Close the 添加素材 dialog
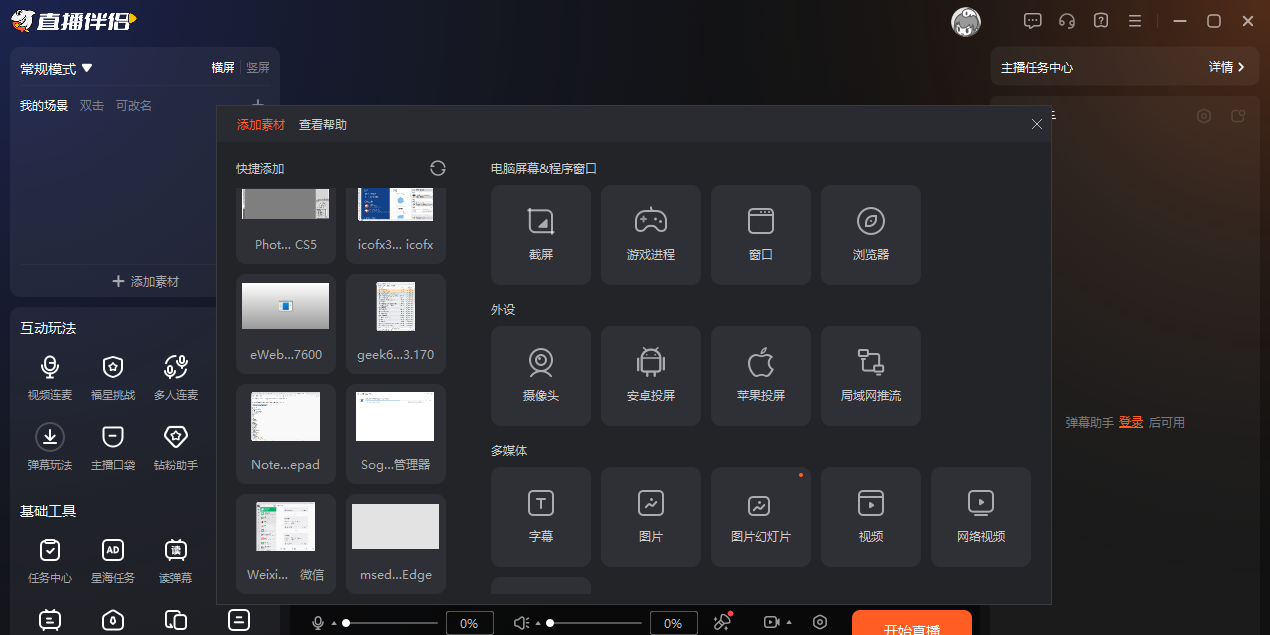Image resolution: width=1270 pixels, height=635 pixels. (x=1037, y=124)
